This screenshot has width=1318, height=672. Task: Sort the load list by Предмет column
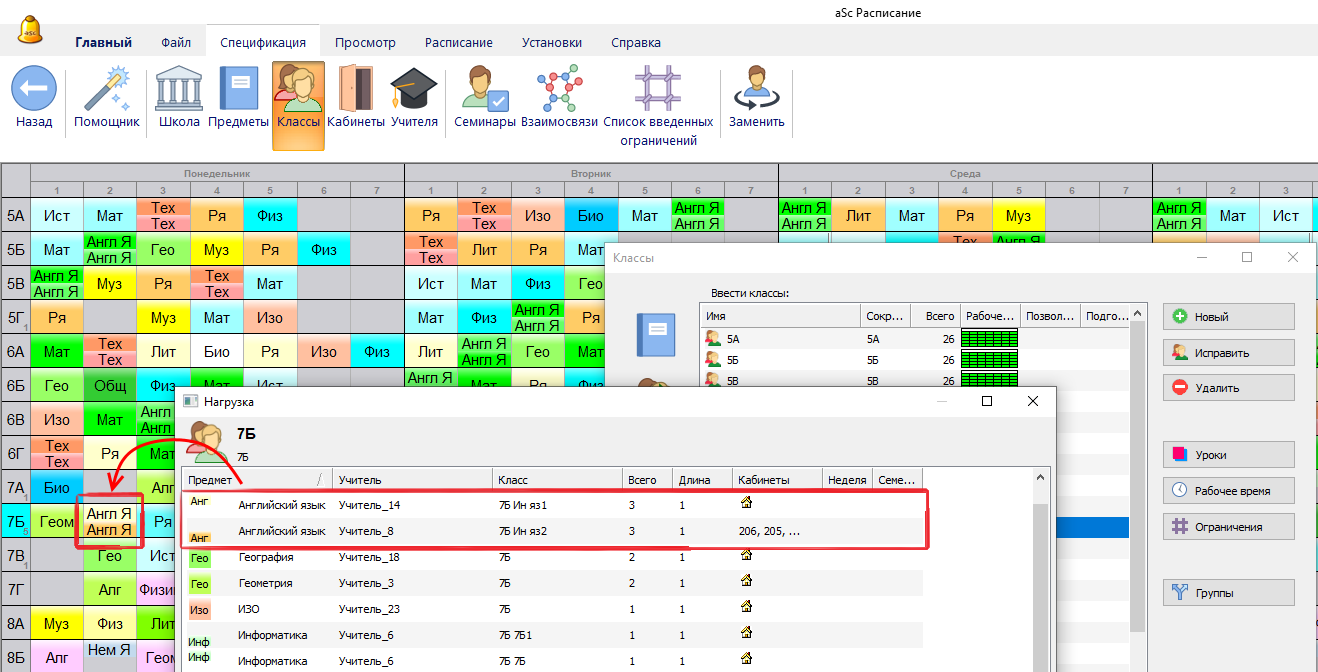point(250,480)
